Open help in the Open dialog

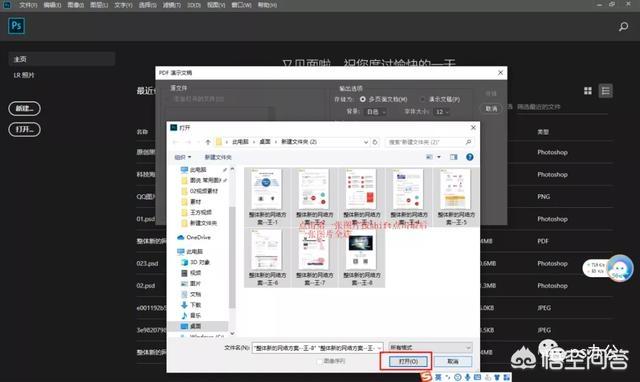click(x=470, y=157)
